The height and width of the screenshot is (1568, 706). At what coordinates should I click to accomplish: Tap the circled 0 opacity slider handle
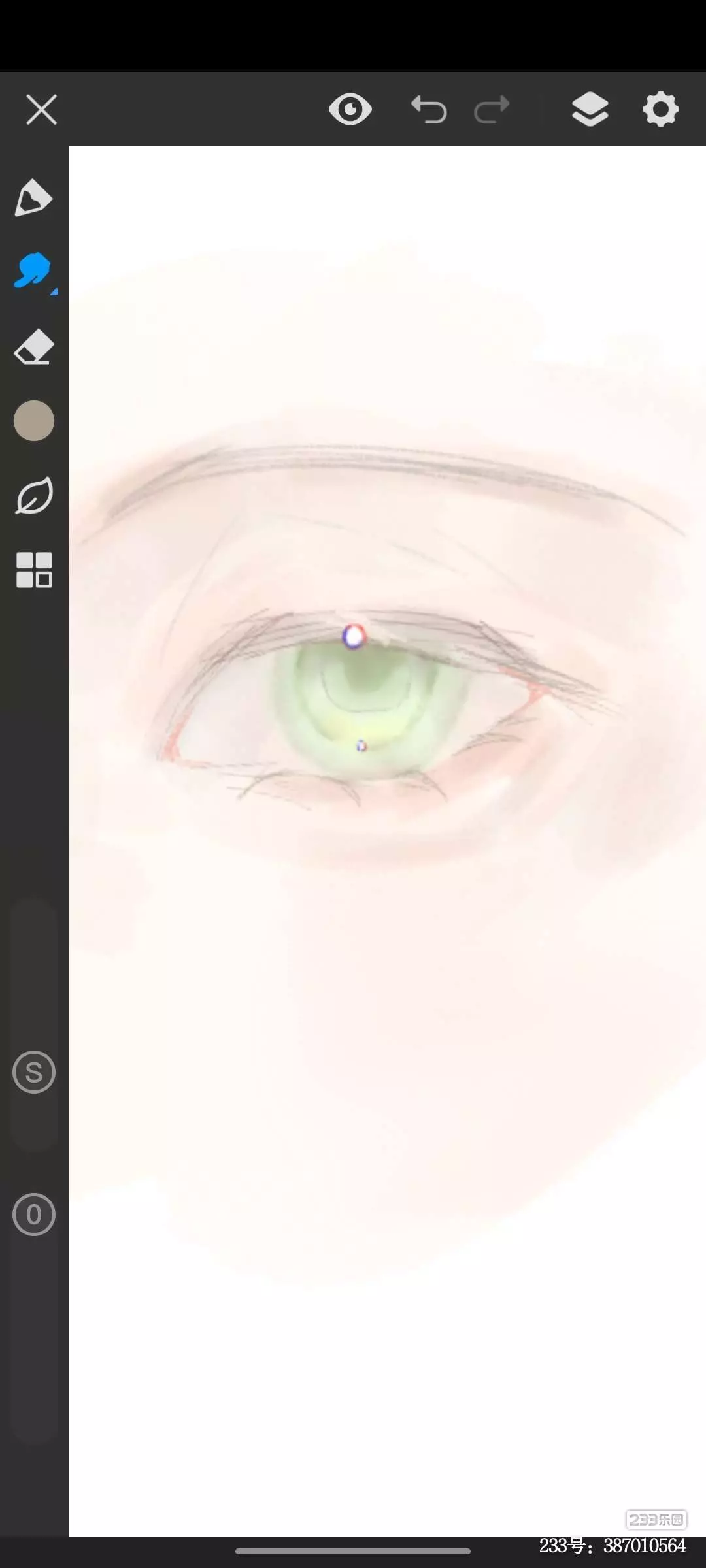point(34,1215)
